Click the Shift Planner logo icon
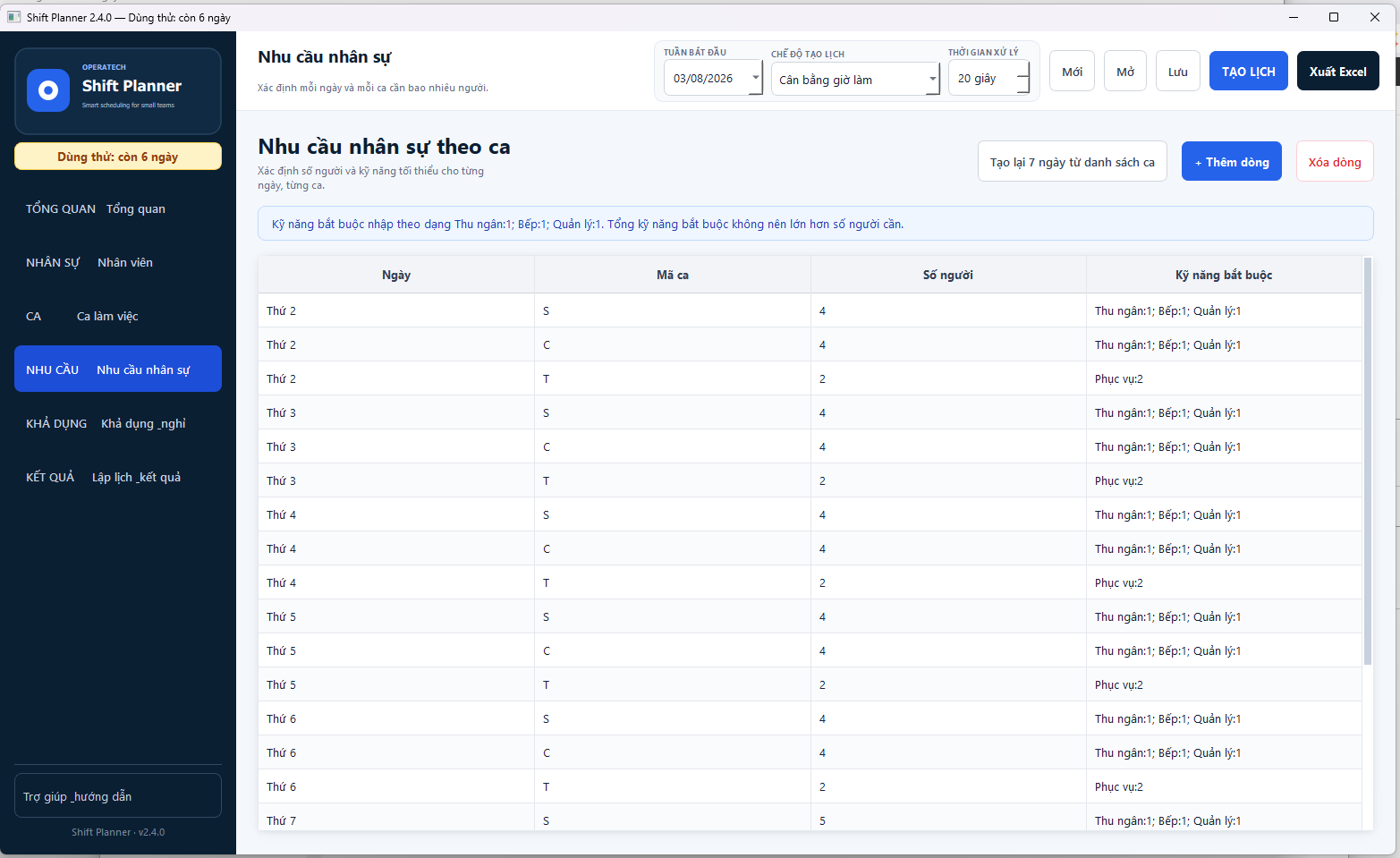This screenshot has width=1400, height=858. click(x=48, y=90)
